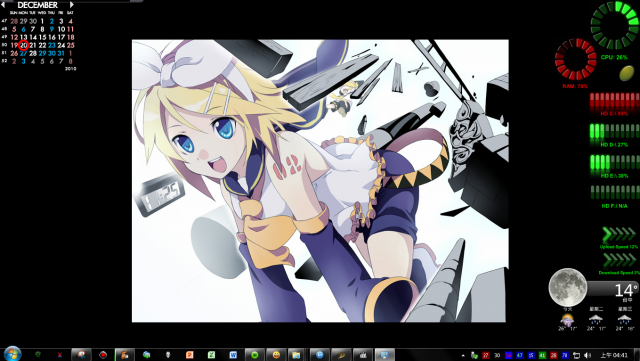This screenshot has height=361, width=640.
Task: Click the red X taskbar icon
Action: click(x=60, y=354)
